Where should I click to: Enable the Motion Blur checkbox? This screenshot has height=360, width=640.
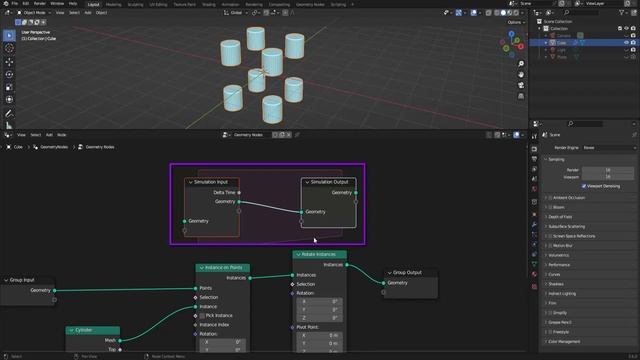(x=550, y=246)
